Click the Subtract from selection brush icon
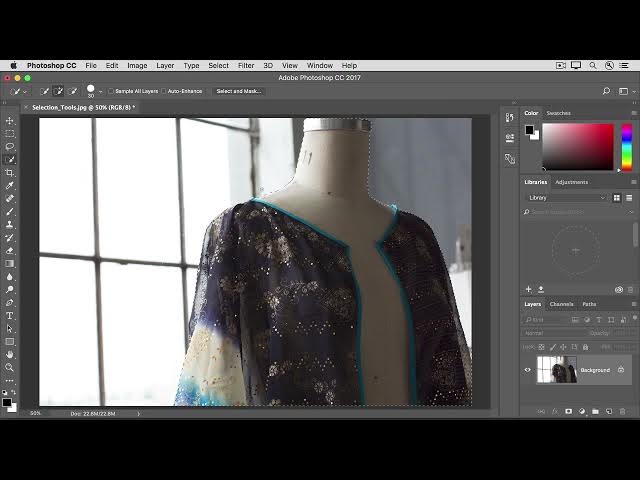This screenshot has width=640, height=480. coord(73,91)
